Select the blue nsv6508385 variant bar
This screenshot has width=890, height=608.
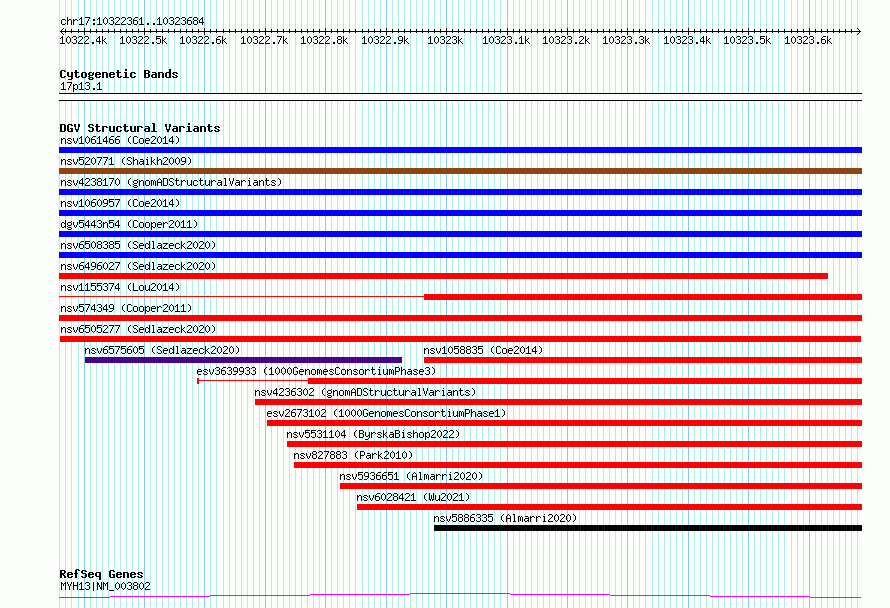tap(460, 255)
